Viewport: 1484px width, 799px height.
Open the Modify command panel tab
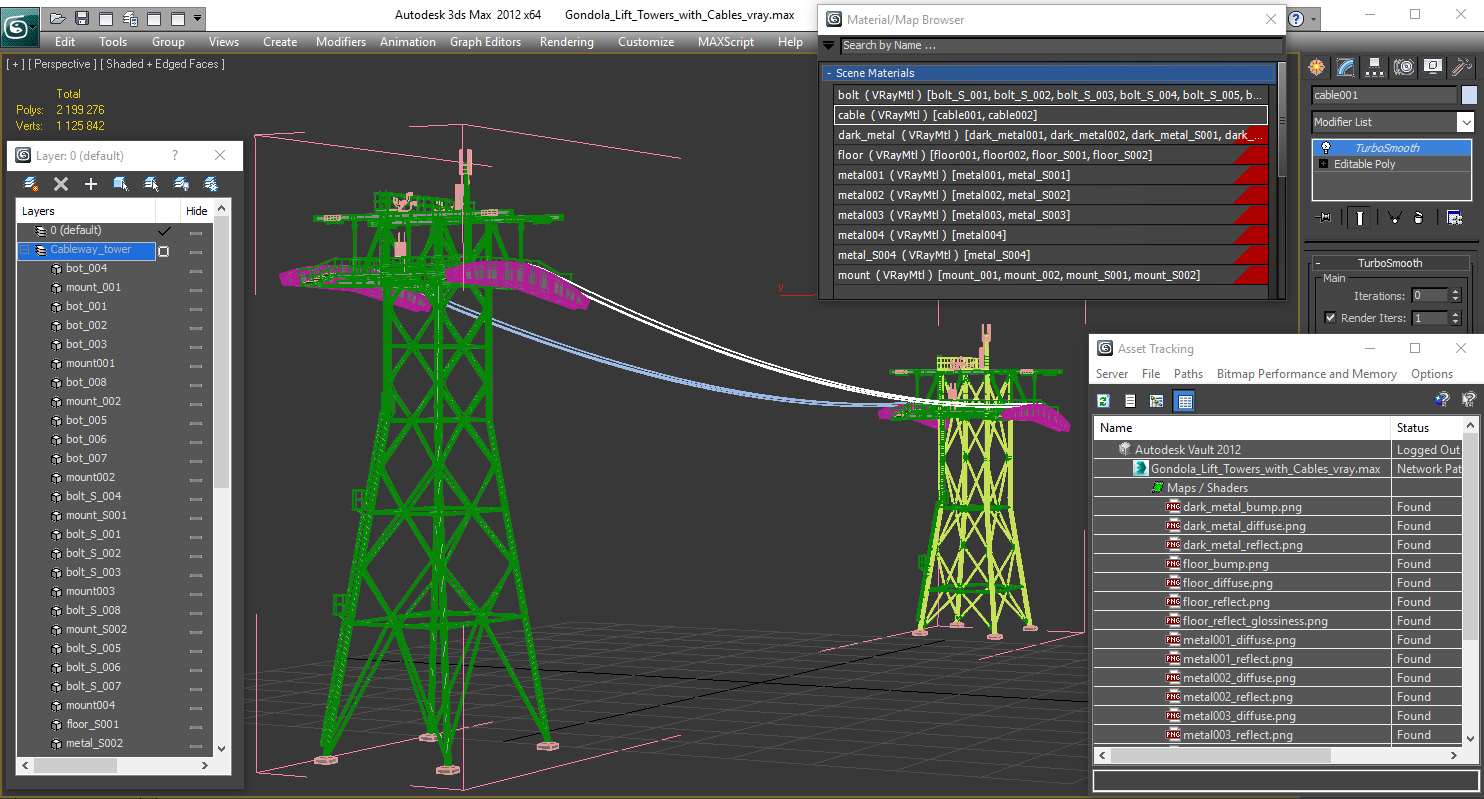[1346, 67]
